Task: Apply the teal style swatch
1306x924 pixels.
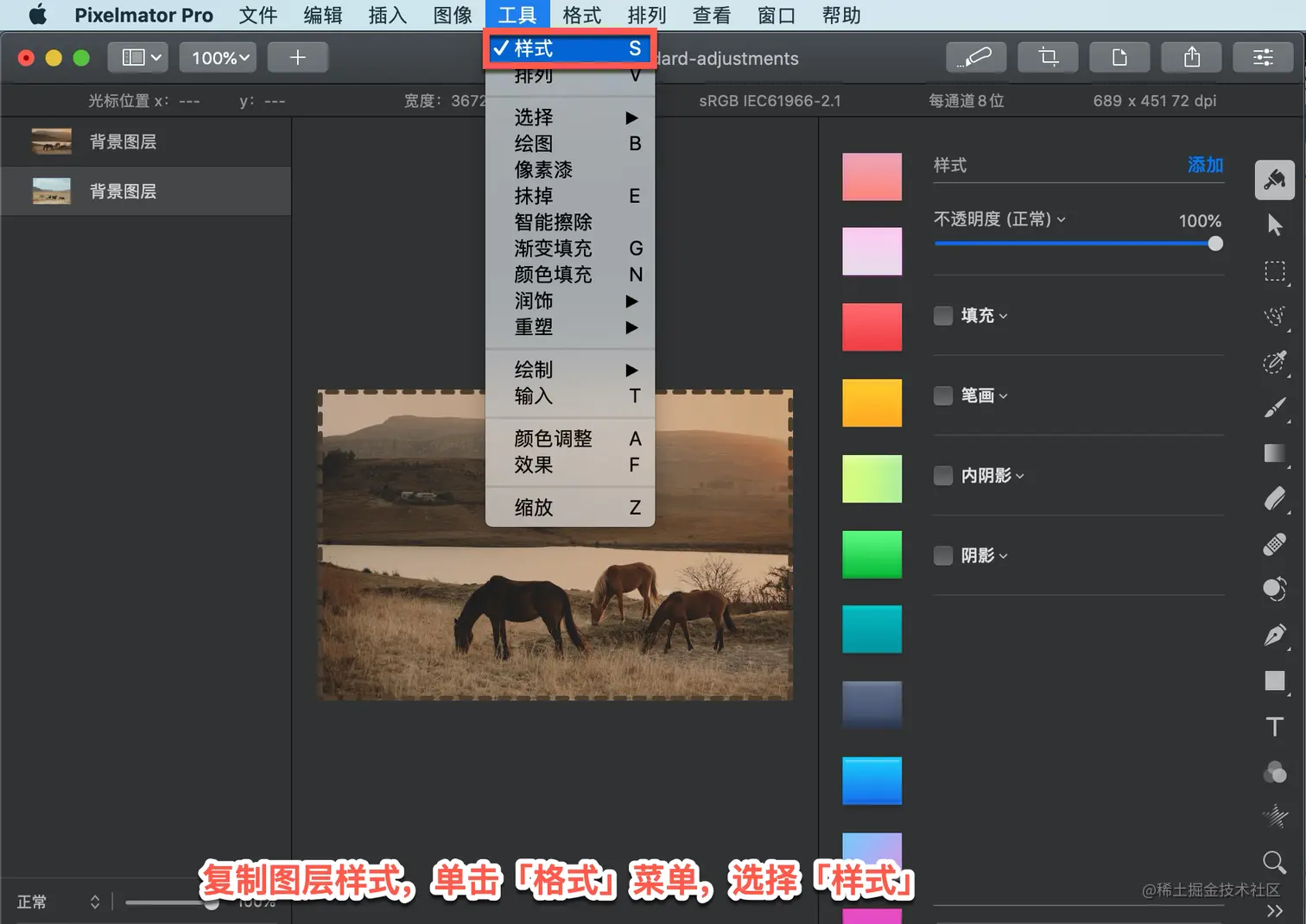Action: 872,629
